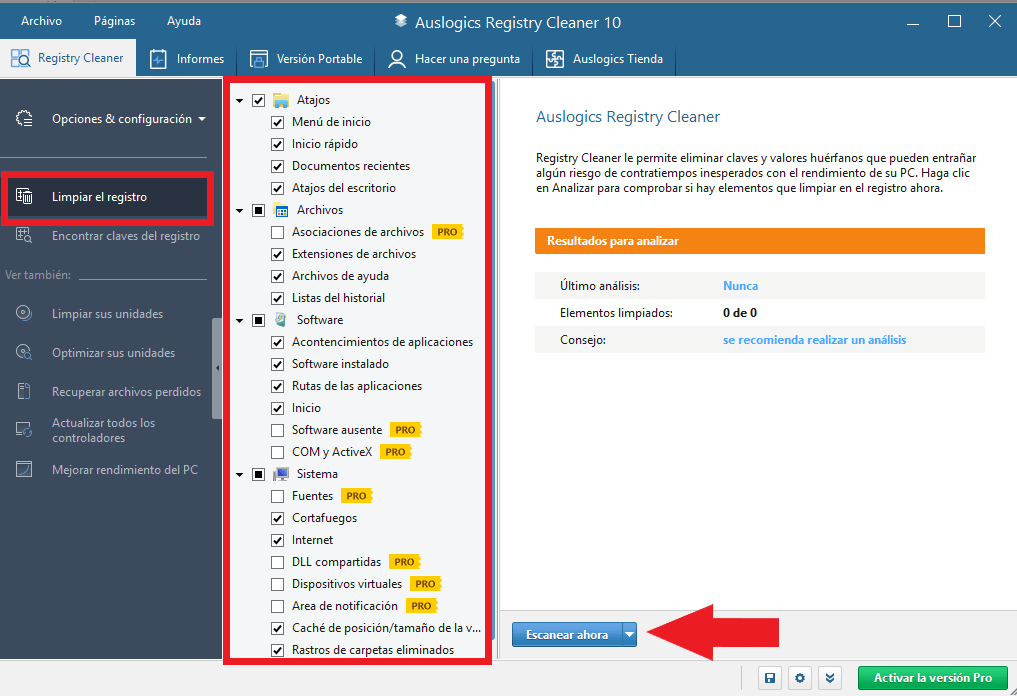Click the settings gear icon in the bottom bar

pos(800,678)
